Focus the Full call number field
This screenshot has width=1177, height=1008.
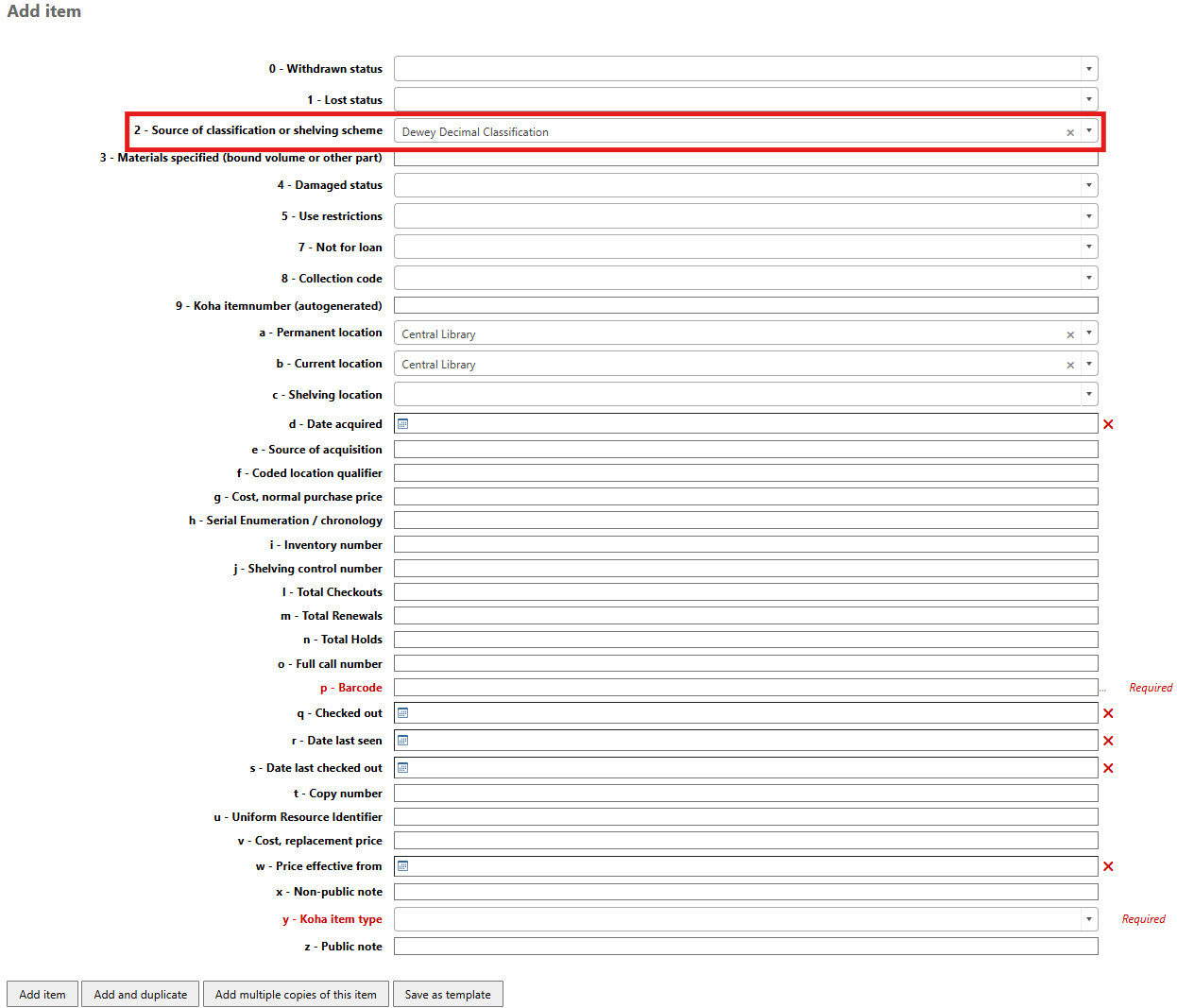tap(746, 663)
